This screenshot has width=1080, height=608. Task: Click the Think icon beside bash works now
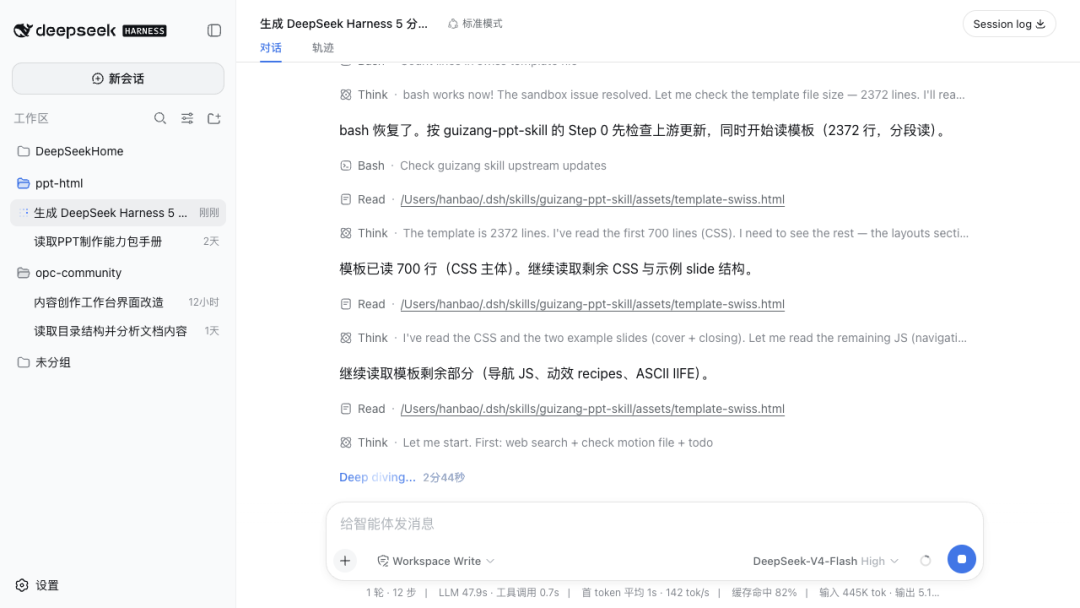click(x=346, y=95)
